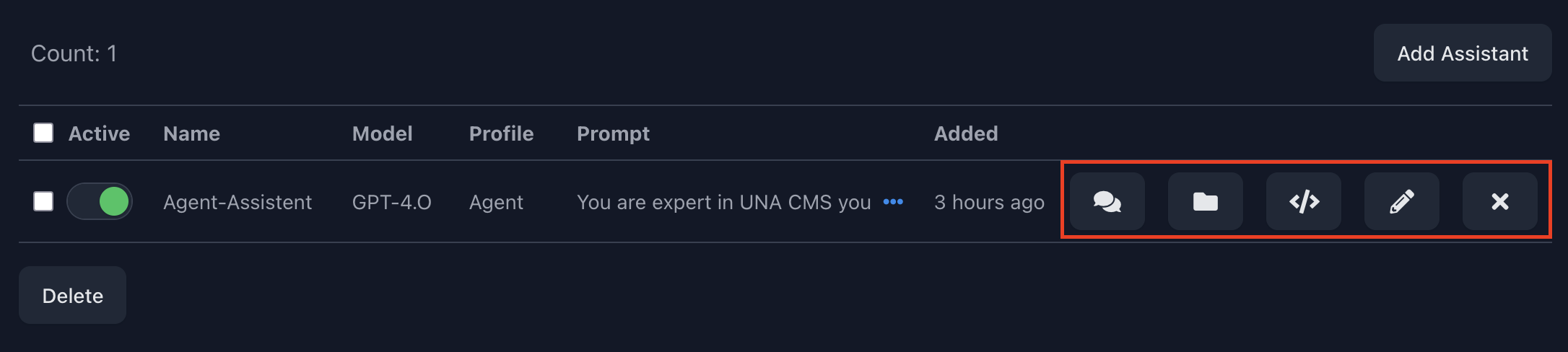Viewport: 1568px width, 352px height.
Task: Expand the truncated prompt via blue dots
Action: click(x=893, y=201)
